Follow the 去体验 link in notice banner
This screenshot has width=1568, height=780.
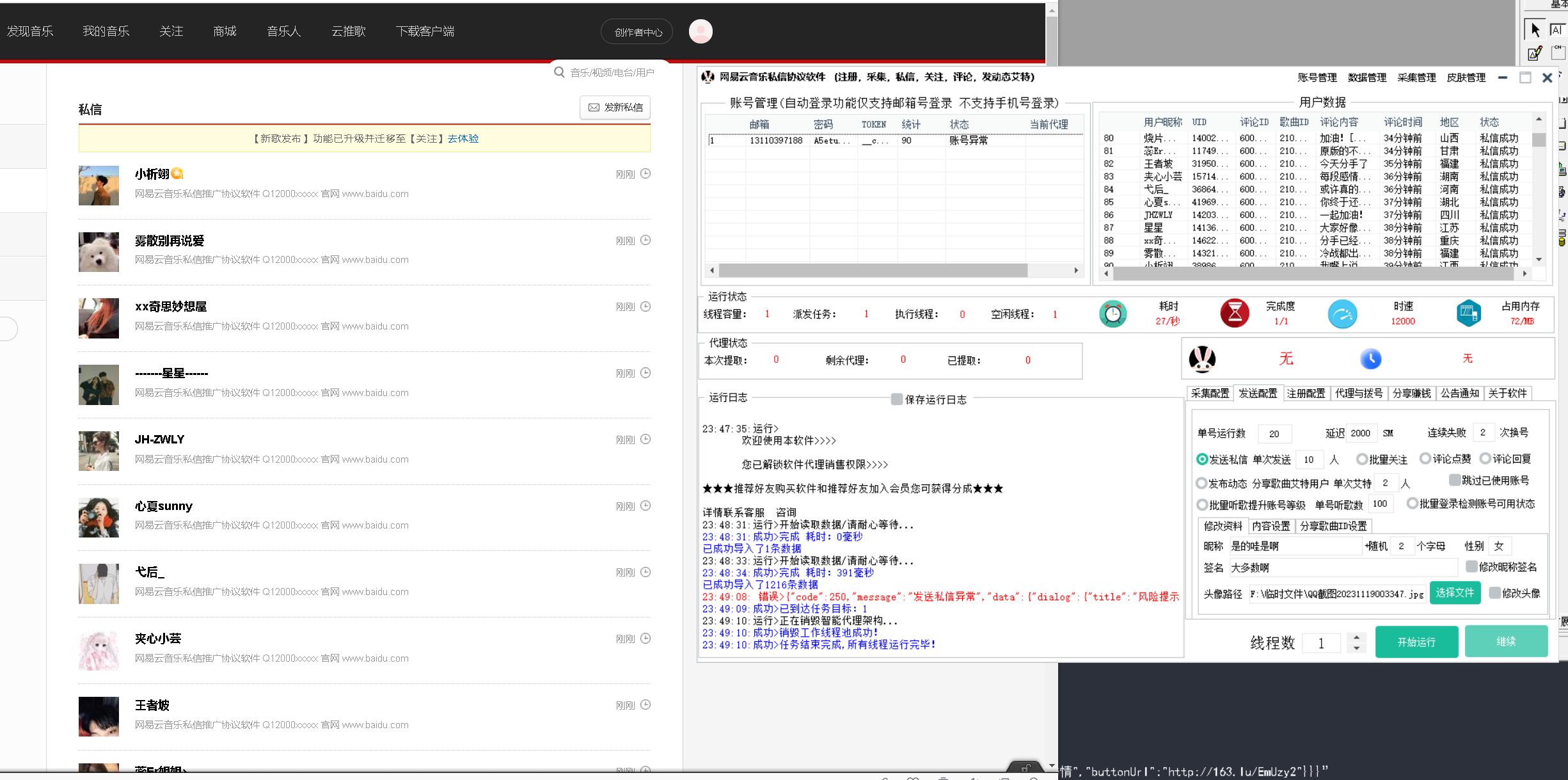point(463,139)
